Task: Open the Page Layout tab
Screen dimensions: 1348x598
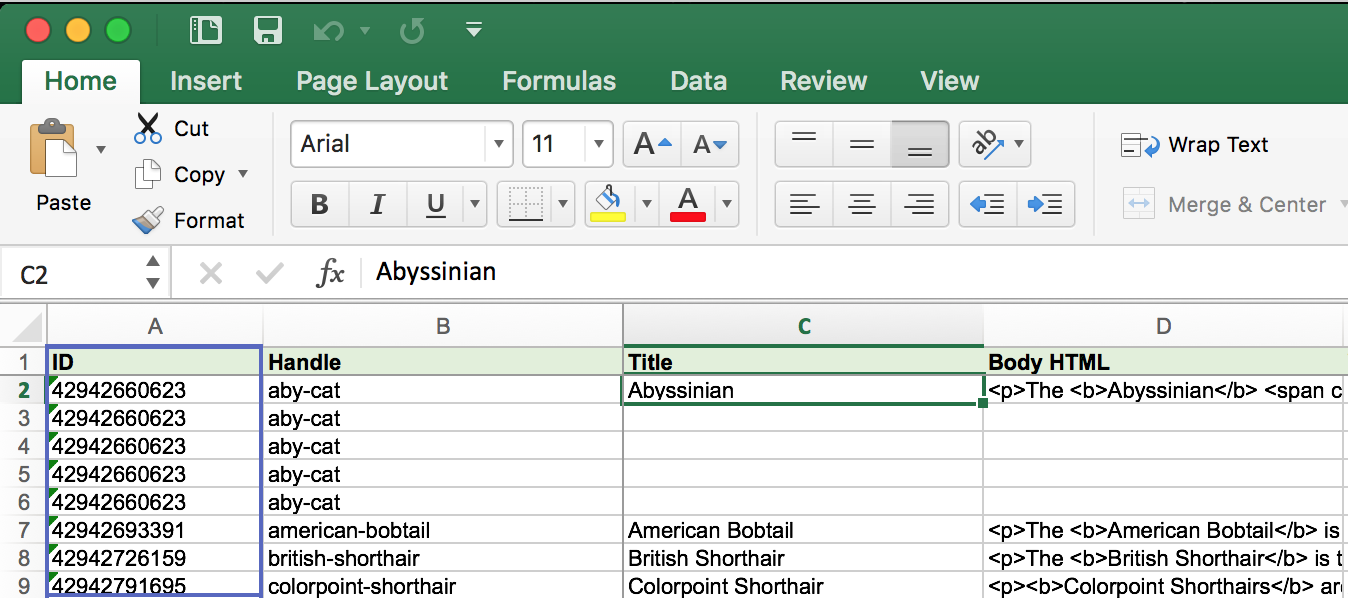Action: click(x=372, y=81)
